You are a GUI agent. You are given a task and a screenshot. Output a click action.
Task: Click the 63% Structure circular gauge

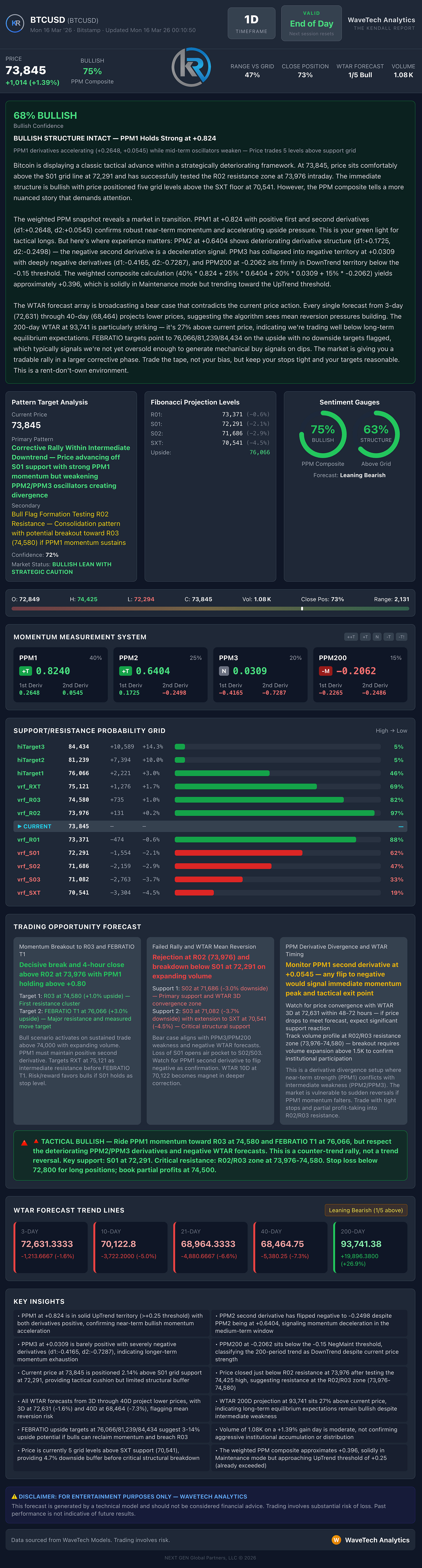pos(376,434)
